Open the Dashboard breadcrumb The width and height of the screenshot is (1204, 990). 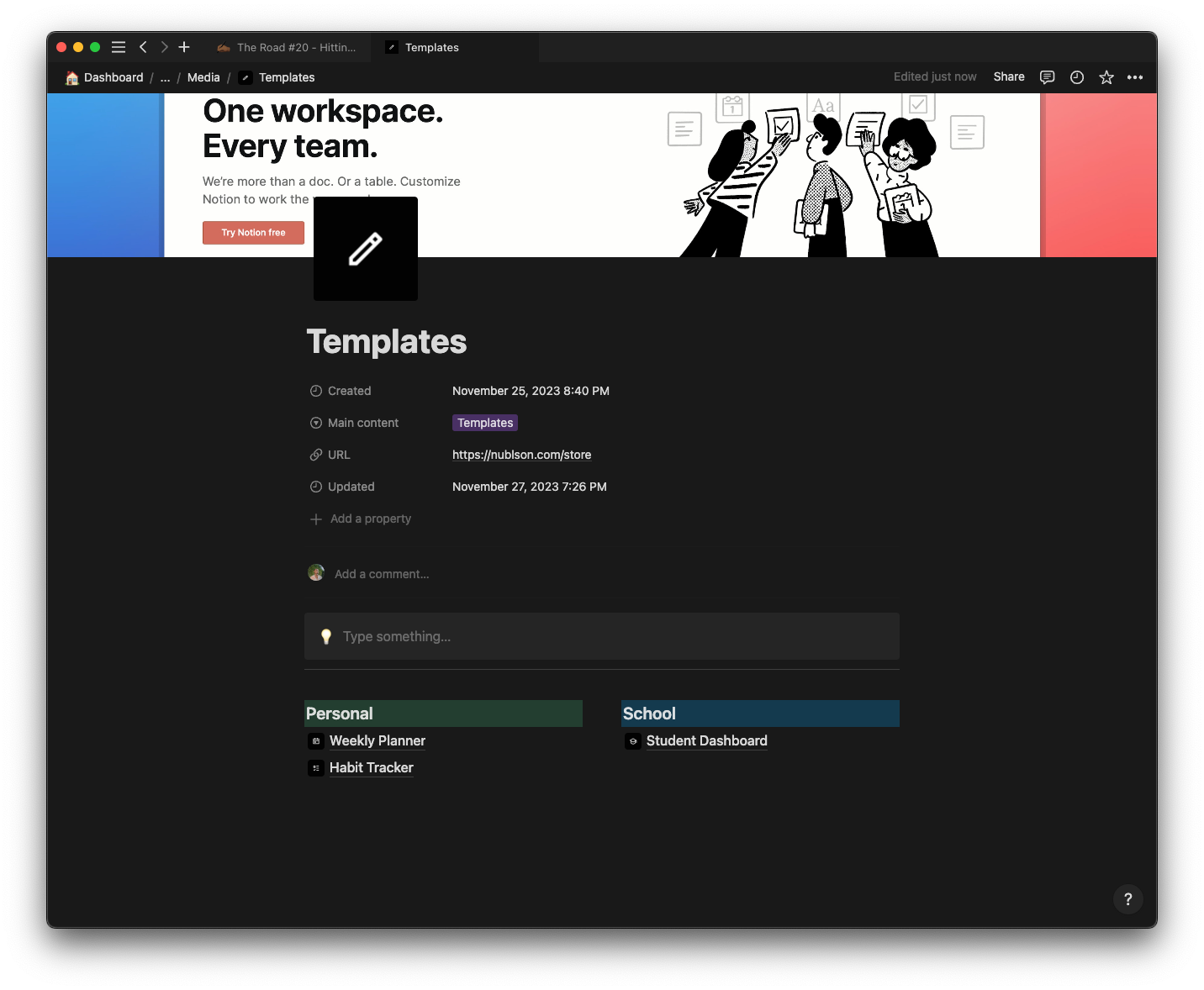click(114, 77)
